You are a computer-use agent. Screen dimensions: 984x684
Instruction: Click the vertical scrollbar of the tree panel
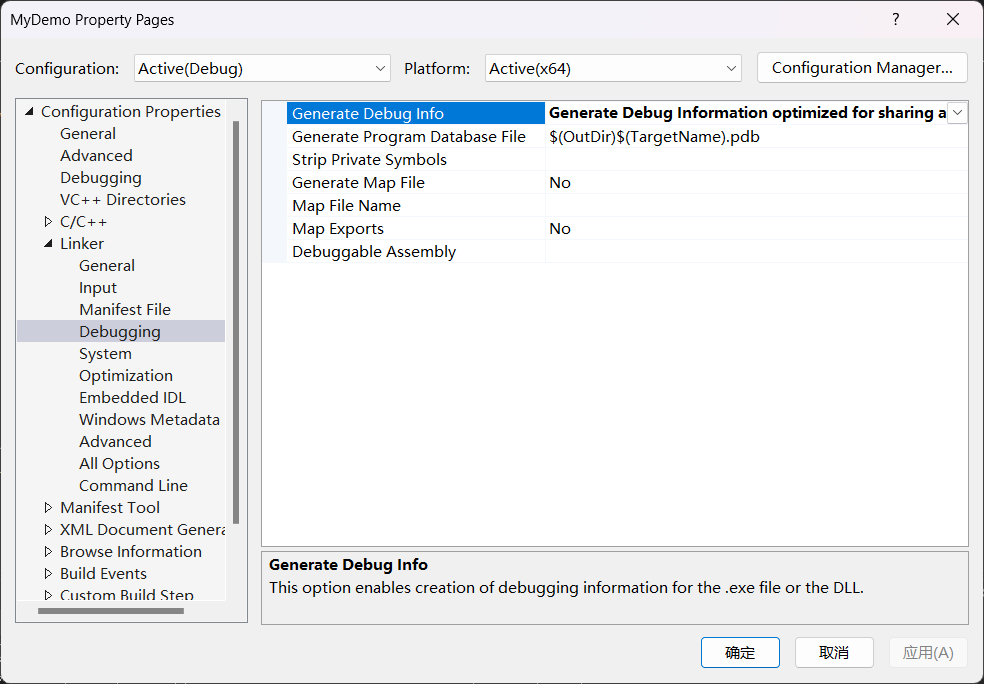coord(236,323)
